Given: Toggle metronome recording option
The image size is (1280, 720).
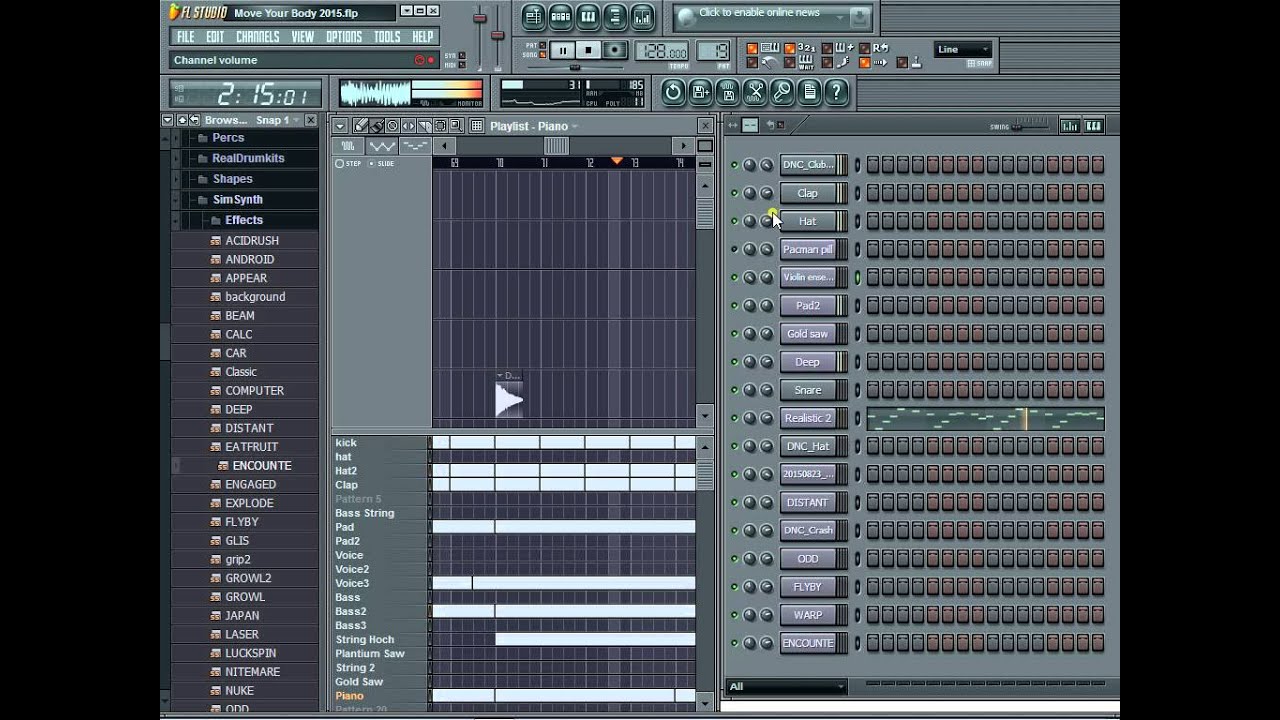Looking at the screenshot, I should click(753, 62).
